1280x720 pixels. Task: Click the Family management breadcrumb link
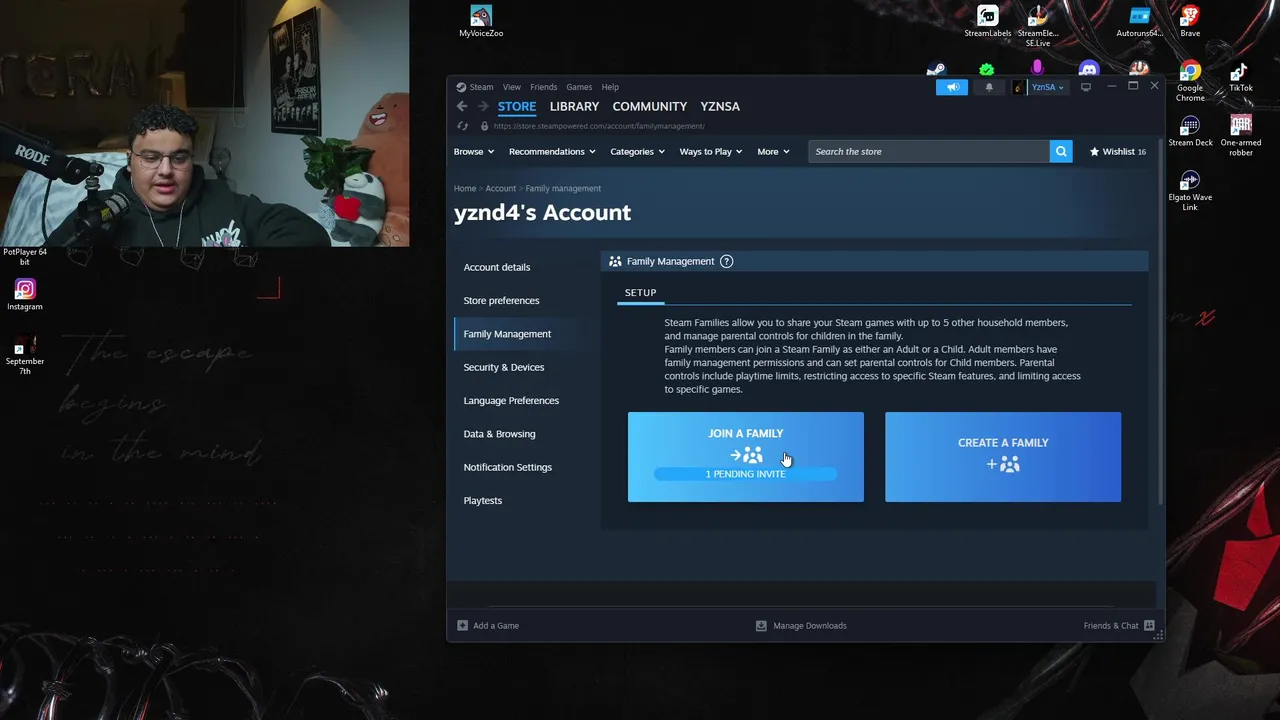563,188
